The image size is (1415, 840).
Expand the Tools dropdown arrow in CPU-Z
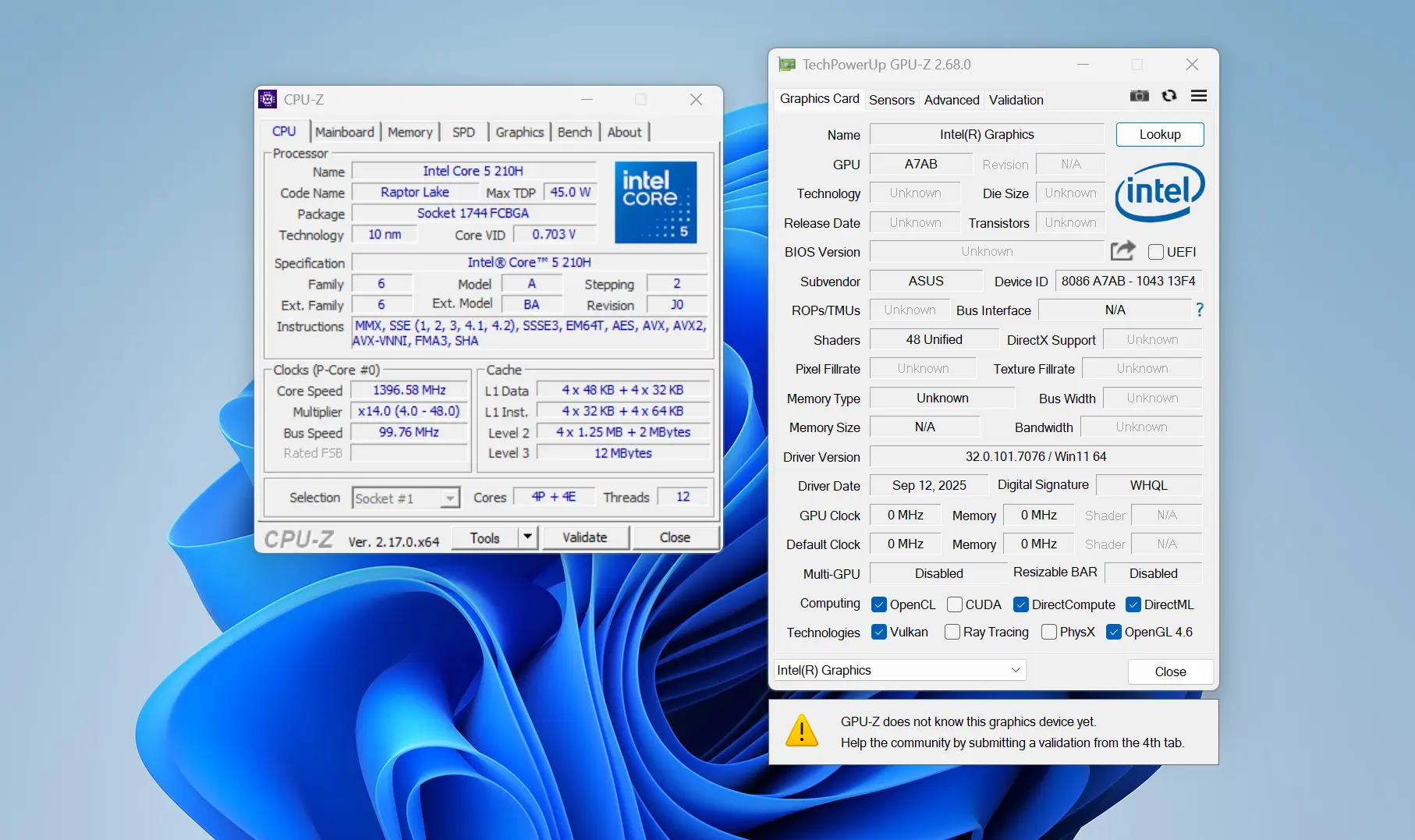point(527,537)
